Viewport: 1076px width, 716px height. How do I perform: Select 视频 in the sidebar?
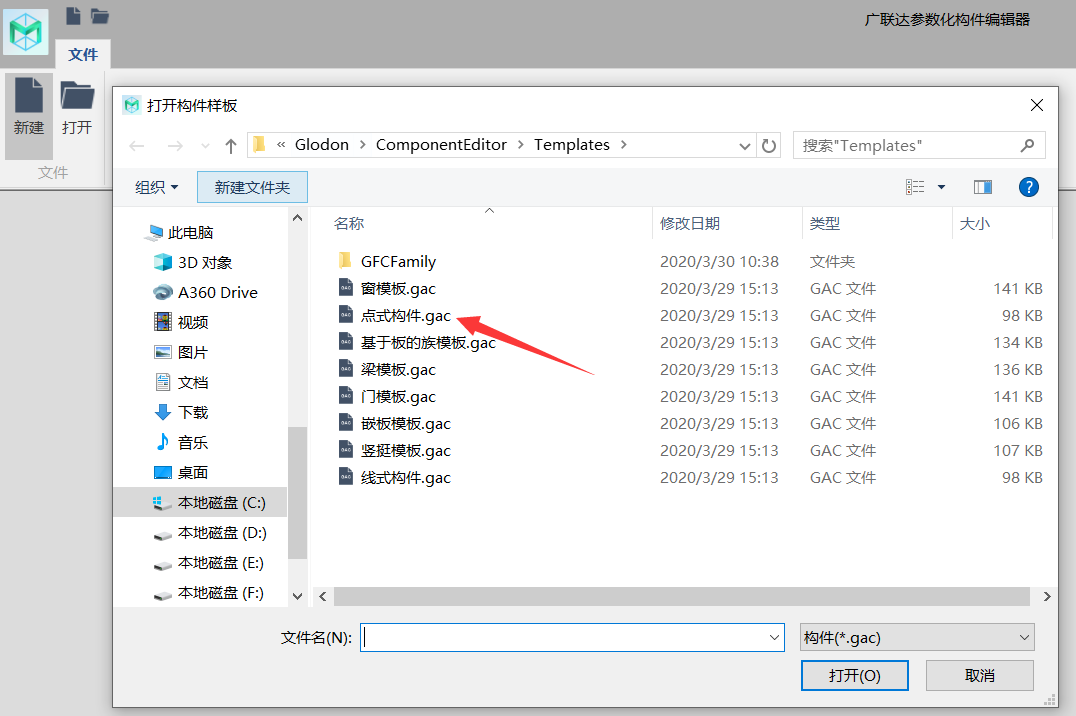click(181, 322)
